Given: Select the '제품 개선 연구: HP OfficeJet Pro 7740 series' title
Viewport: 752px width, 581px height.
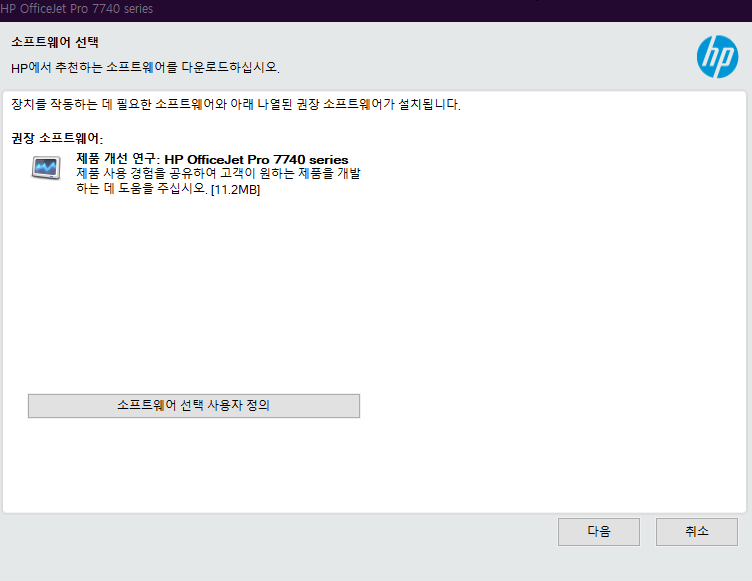Looking at the screenshot, I should [x=212, y=159].
